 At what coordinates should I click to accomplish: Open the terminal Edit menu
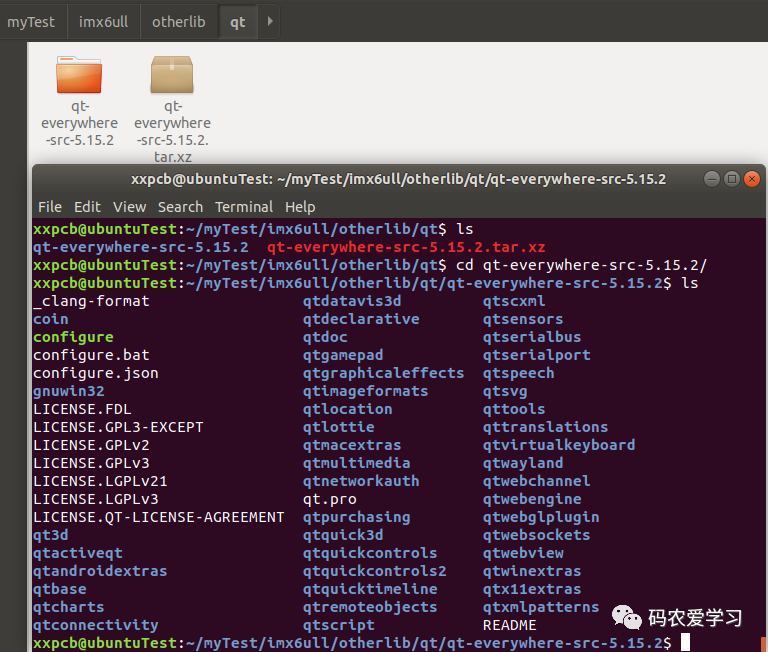(x=87, y=207)
